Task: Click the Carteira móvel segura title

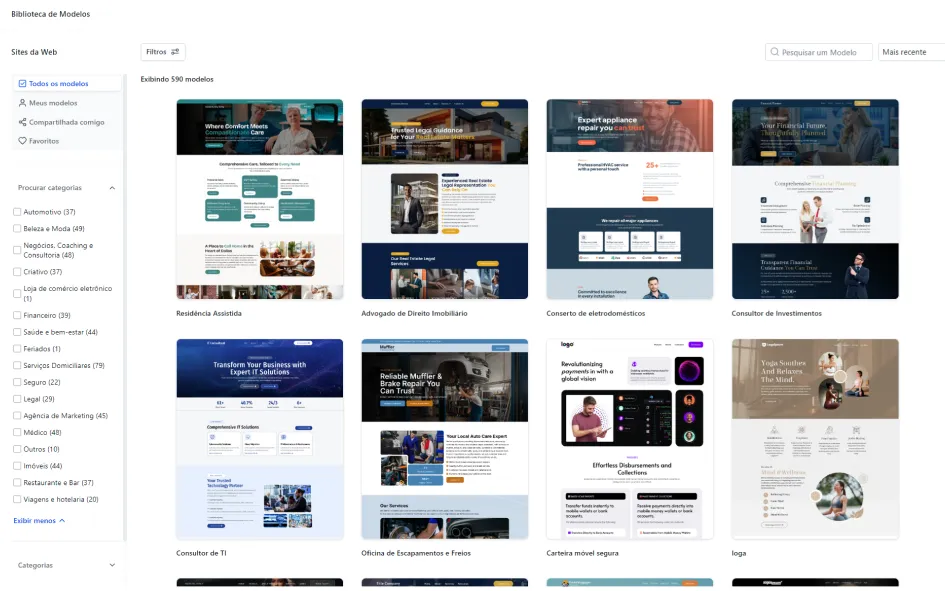Action: (x=582, y=553)
